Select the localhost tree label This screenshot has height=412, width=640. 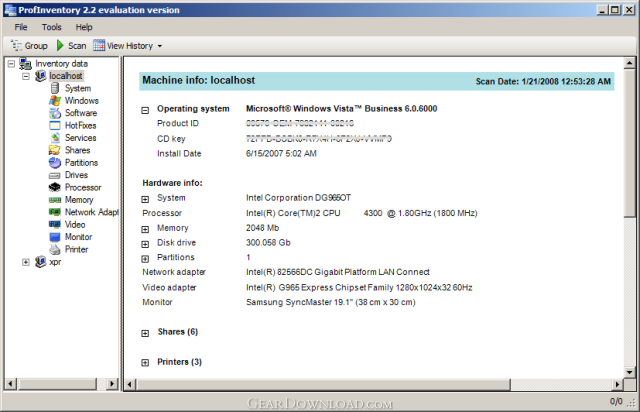66,76
